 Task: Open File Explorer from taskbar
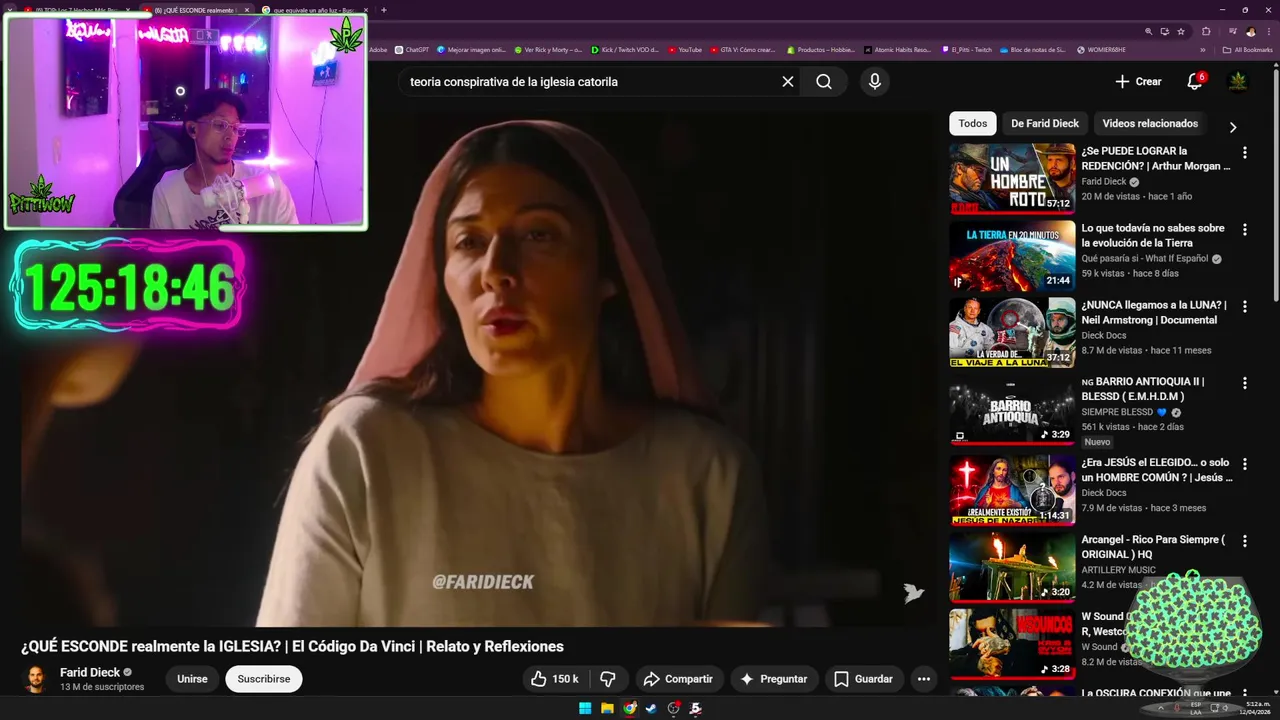[x=607, y=708]
